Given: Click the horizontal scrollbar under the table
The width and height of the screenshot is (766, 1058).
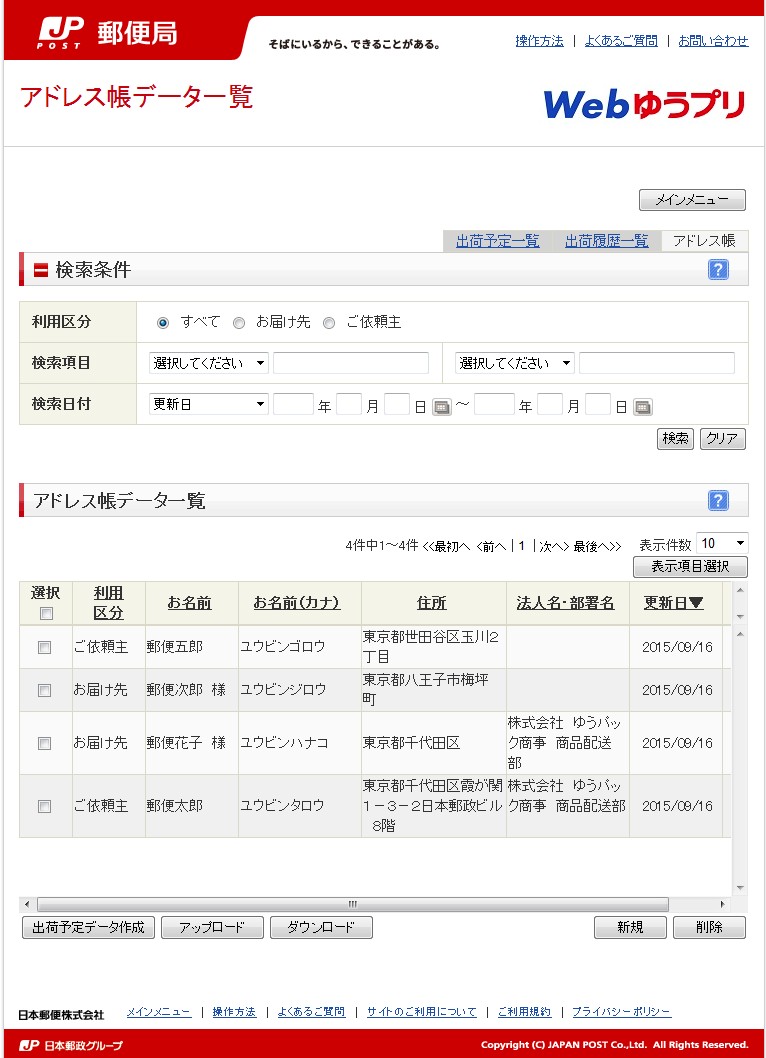Looking at the screenshot, I should pyautogui.click(x=380, y=904).
